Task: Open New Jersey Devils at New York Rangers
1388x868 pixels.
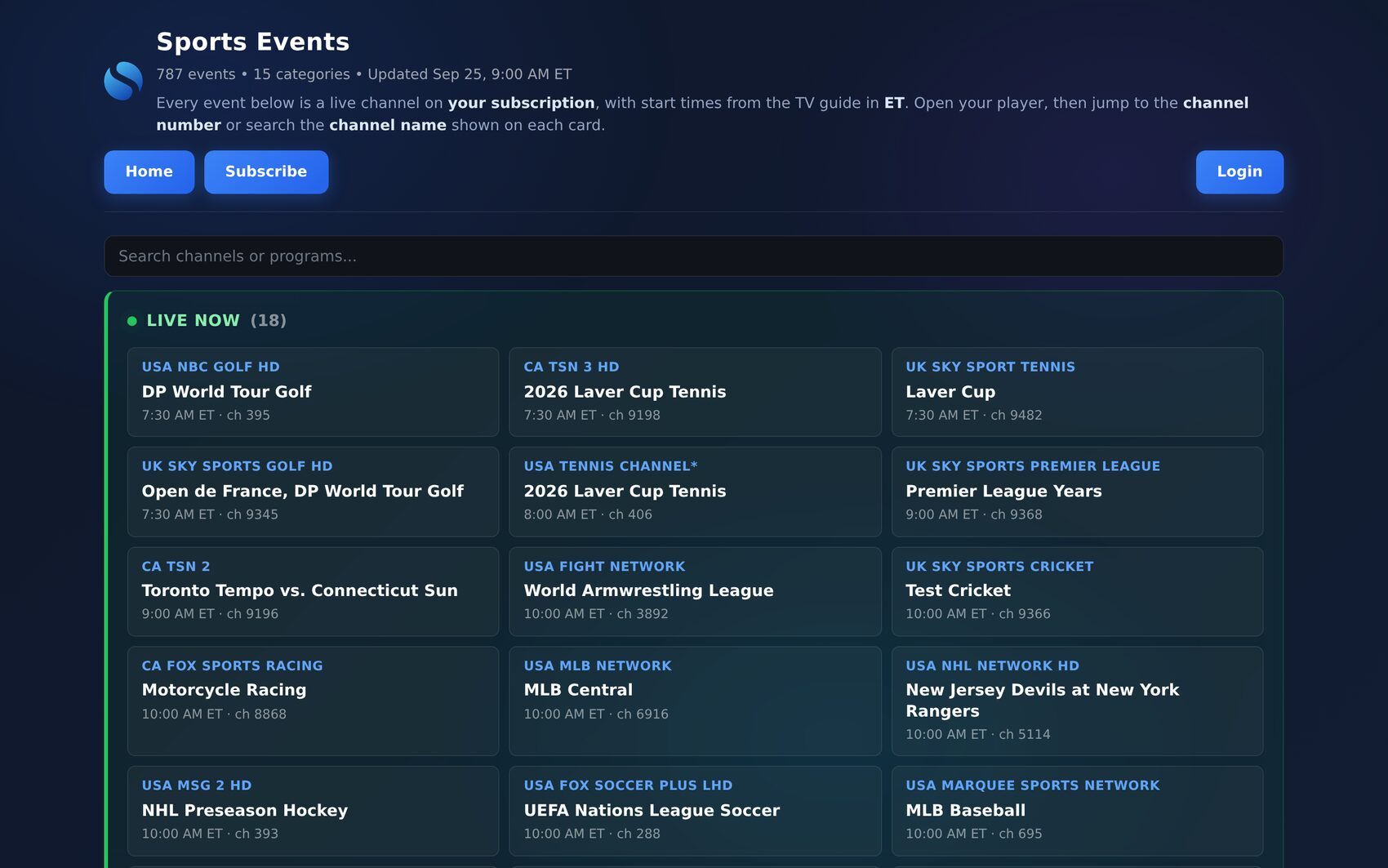Action: [x=1077, y=701]
